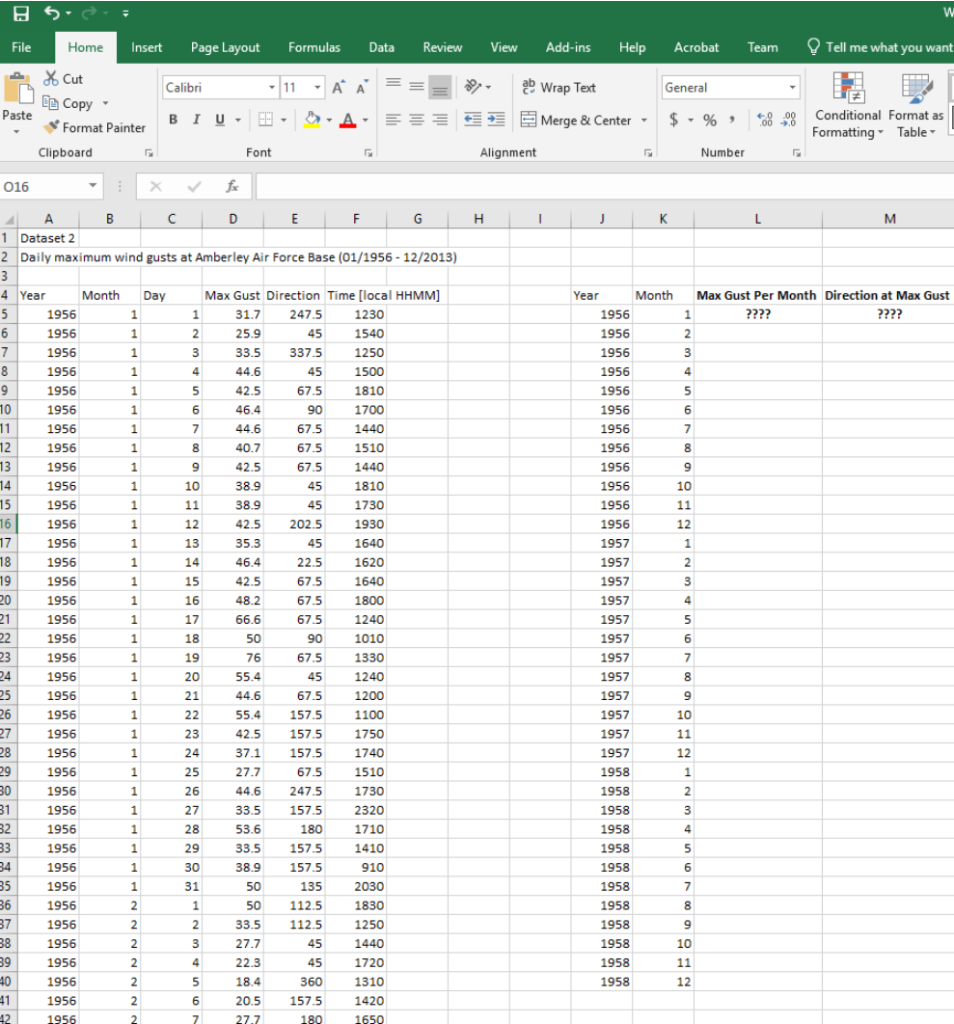Customize Quick Access Toolbar dropdown arrow
The width and height of the screenshot is (954, 1024).
click(125, 13)
